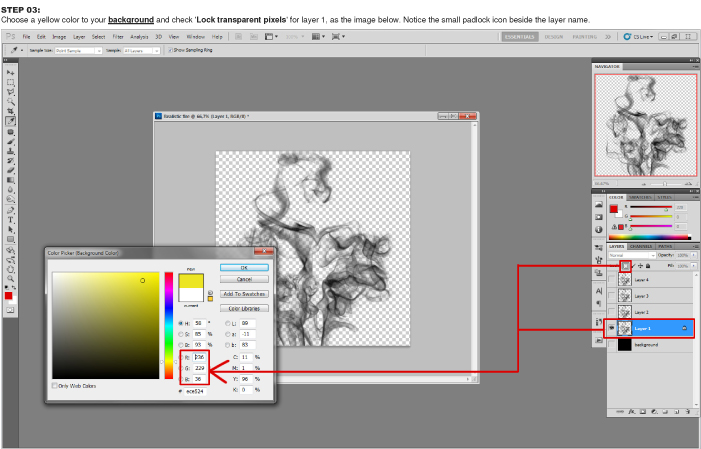Switch to the Paths tab

pyautogui.click(x=665, y=246)
